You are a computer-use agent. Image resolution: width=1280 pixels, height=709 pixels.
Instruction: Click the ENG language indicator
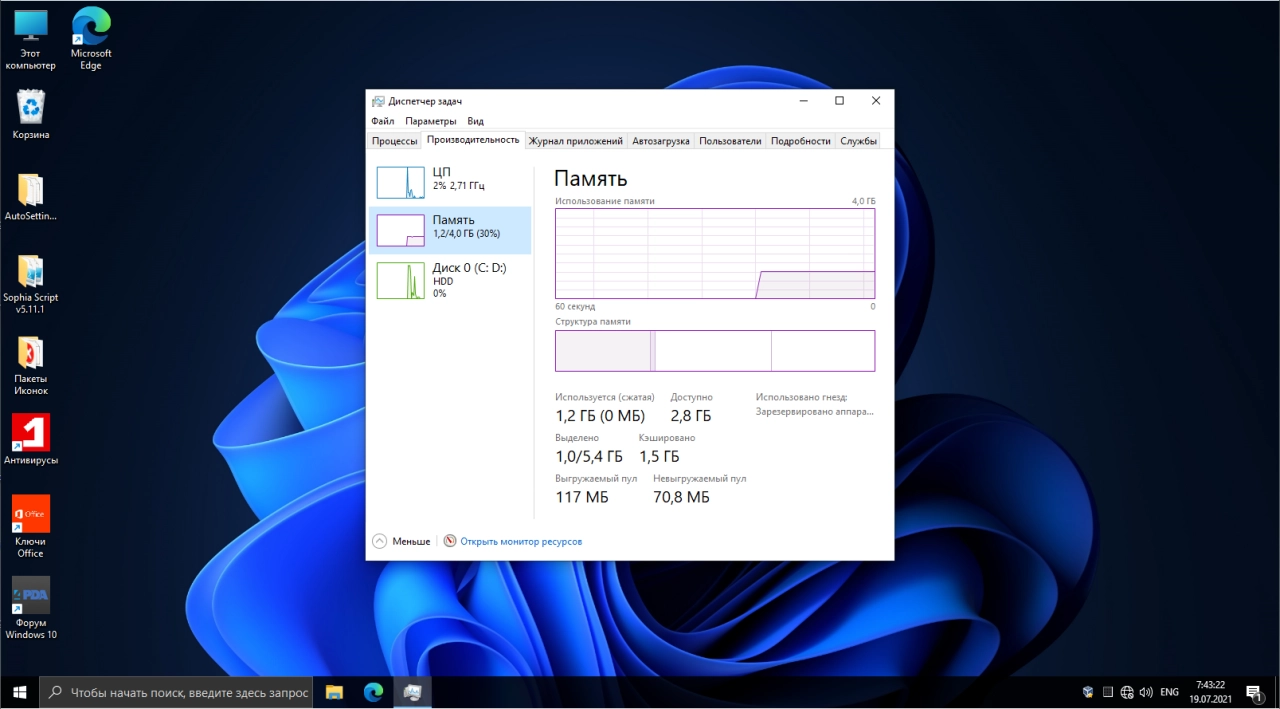pyautogui.click(x=1169, y=692)
